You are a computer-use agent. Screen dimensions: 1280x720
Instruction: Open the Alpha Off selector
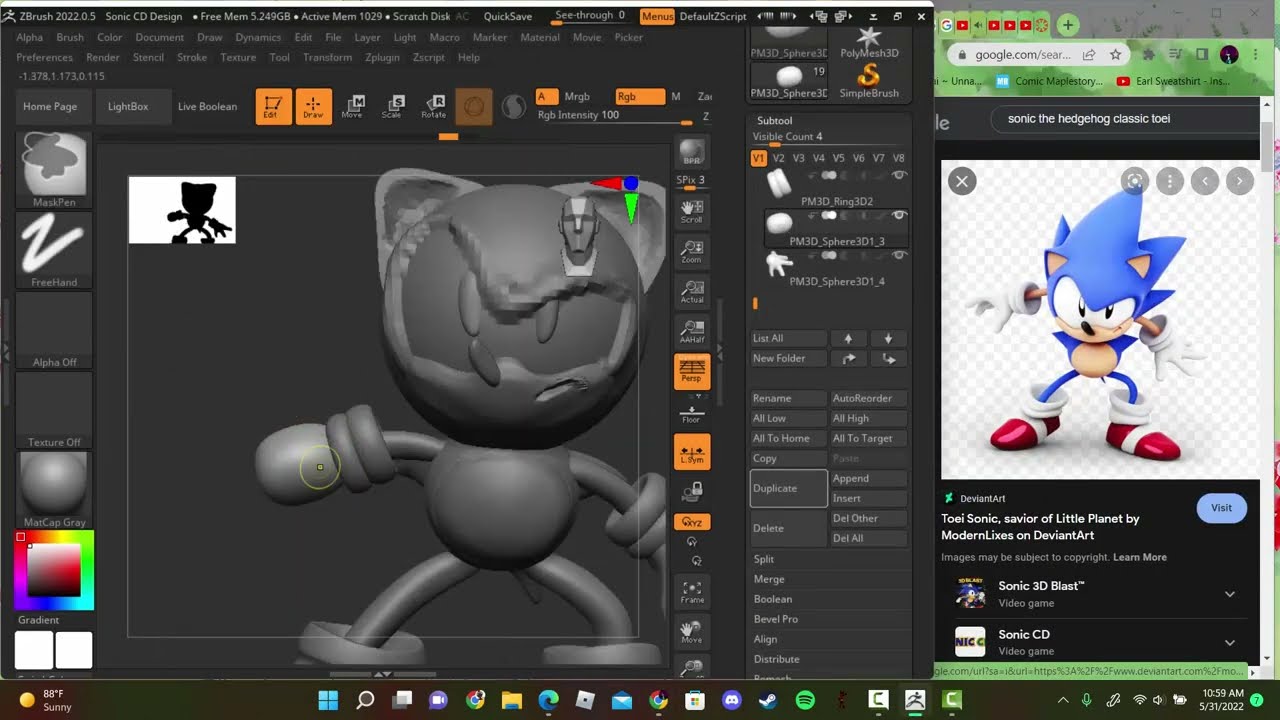(54, 330)
